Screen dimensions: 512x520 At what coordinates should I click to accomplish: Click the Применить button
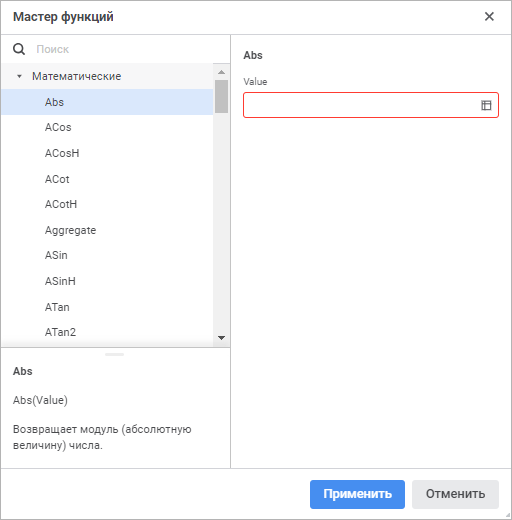(357, 494)
